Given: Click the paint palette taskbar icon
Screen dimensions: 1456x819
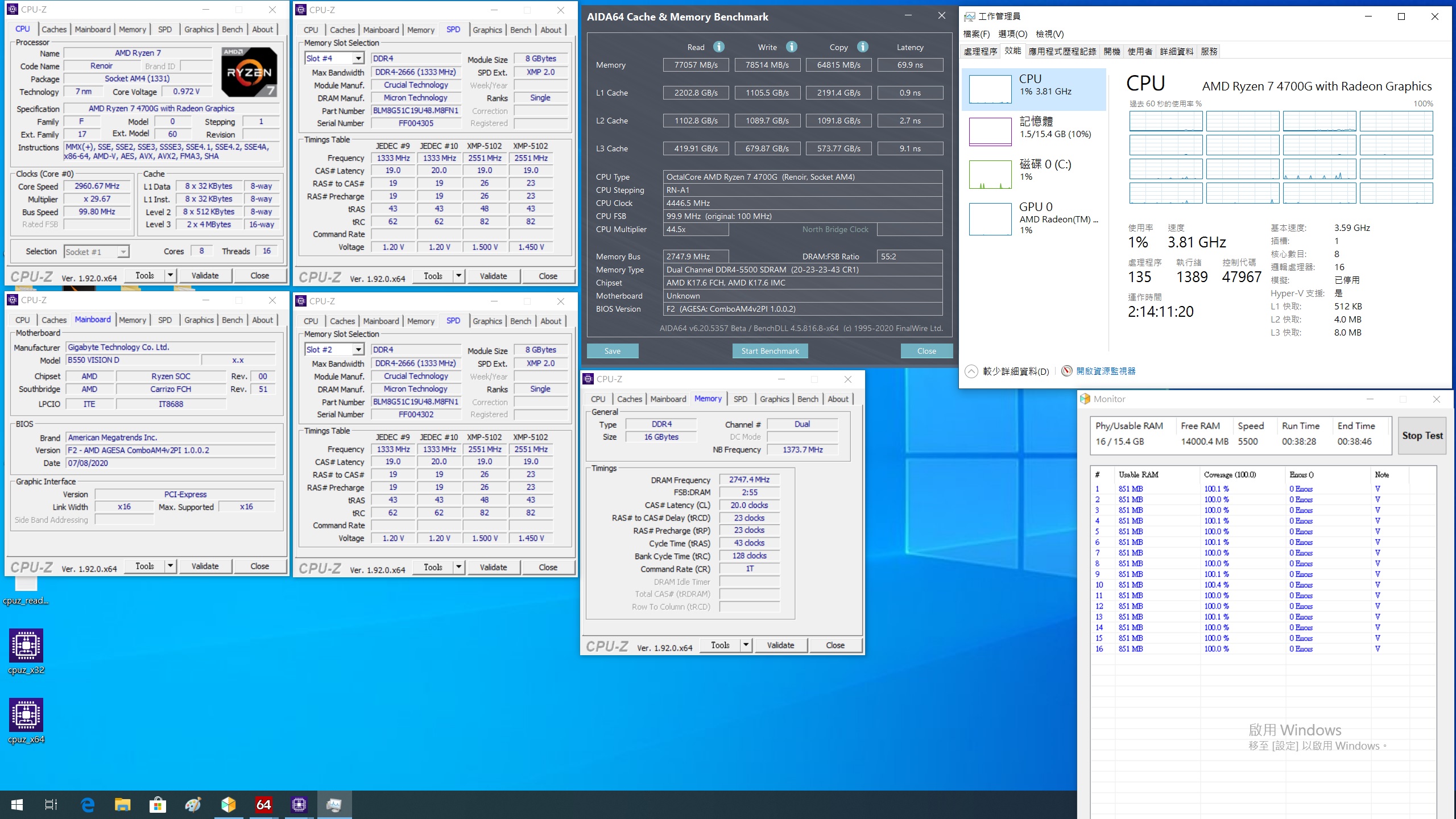Looking at the screenshot, I should (x=193, y=805).
